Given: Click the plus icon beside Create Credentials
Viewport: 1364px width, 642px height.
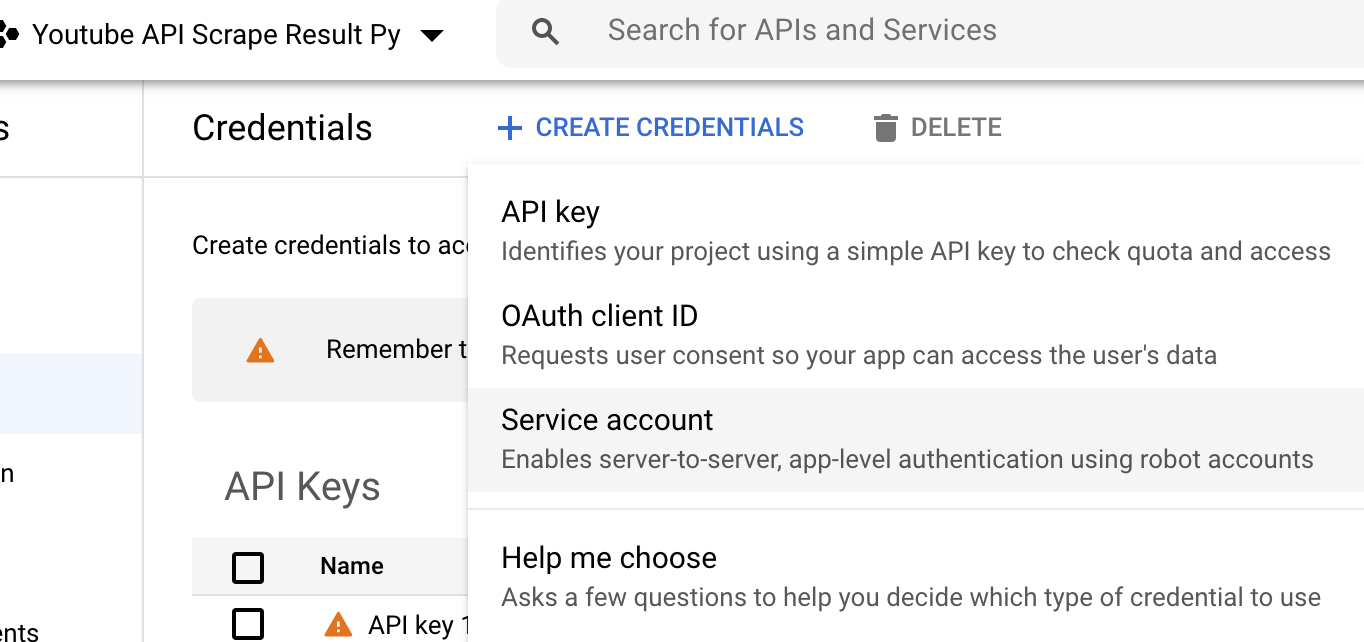Looking at the screenshot, I should tap(510, 128).
